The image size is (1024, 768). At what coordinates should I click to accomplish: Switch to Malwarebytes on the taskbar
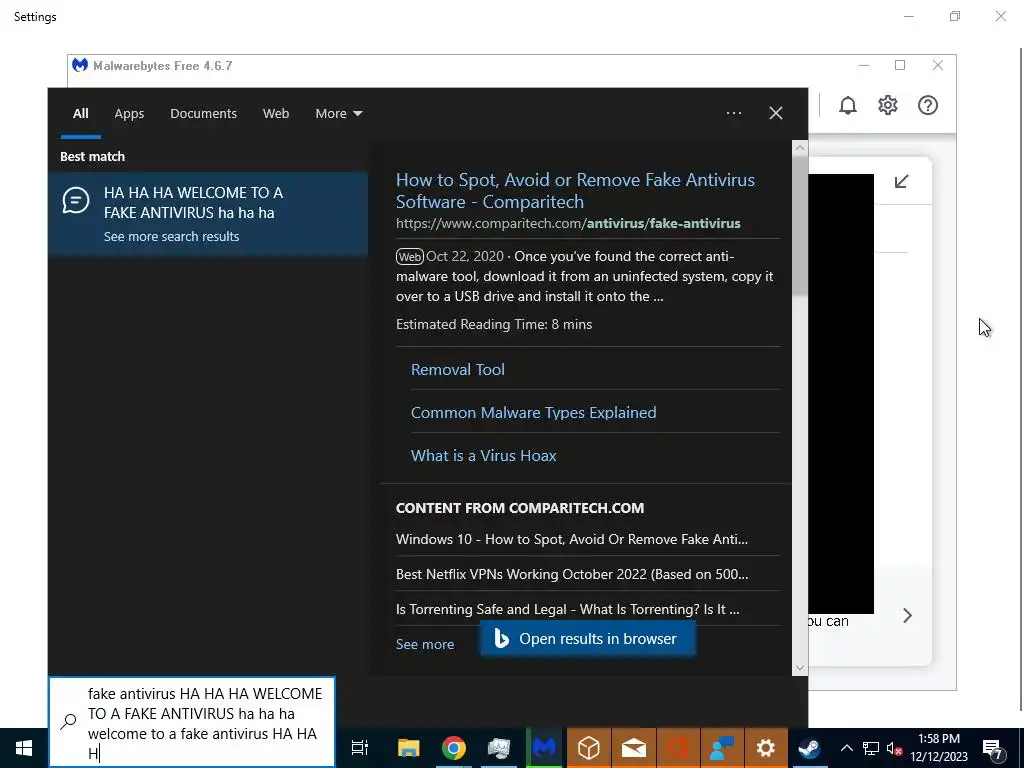[x=543, y=748]
